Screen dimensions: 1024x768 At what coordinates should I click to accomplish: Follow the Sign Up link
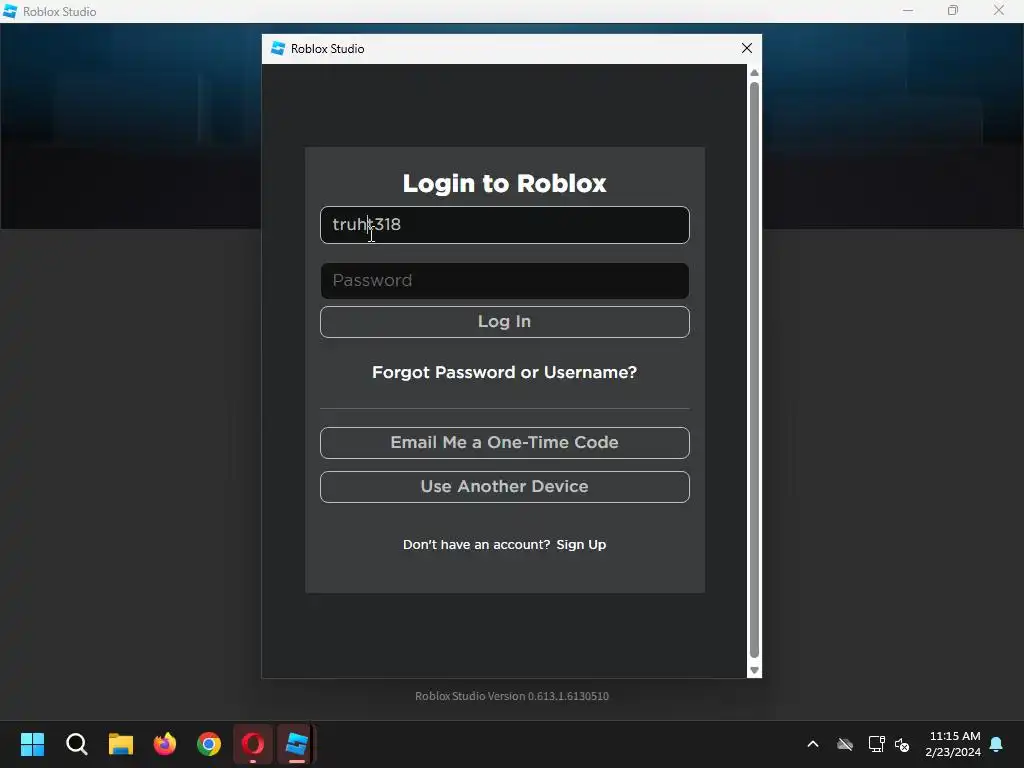tap(581, 545)
